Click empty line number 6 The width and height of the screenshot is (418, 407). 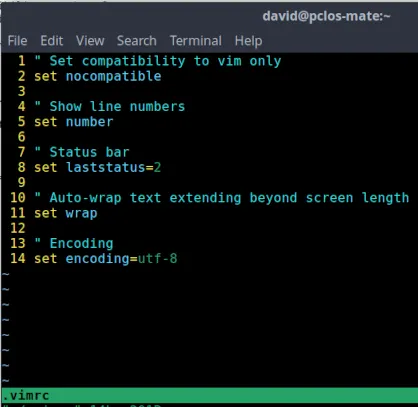tap(22, 137)
